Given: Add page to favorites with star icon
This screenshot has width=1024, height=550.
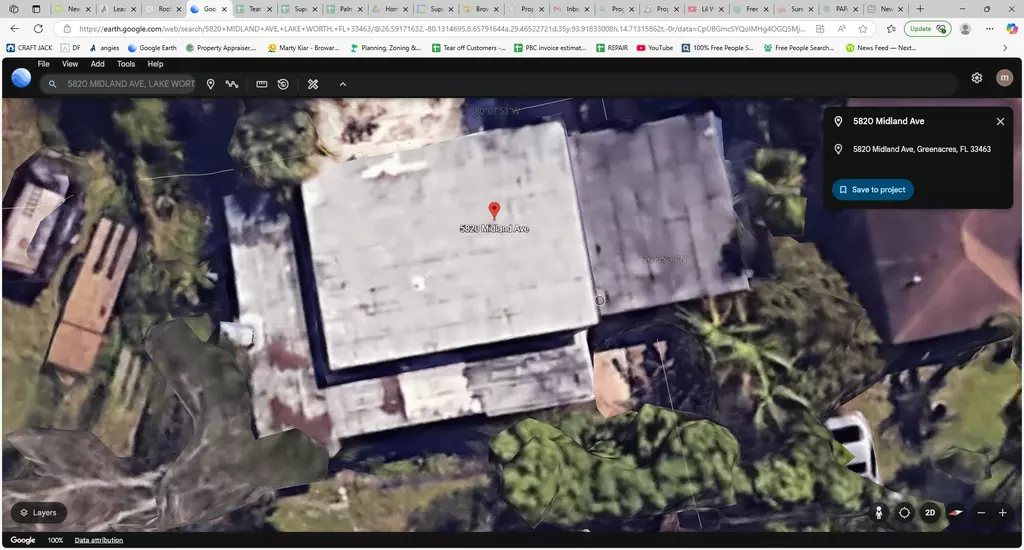Looking at the screenshot, I should click(863, 29).
